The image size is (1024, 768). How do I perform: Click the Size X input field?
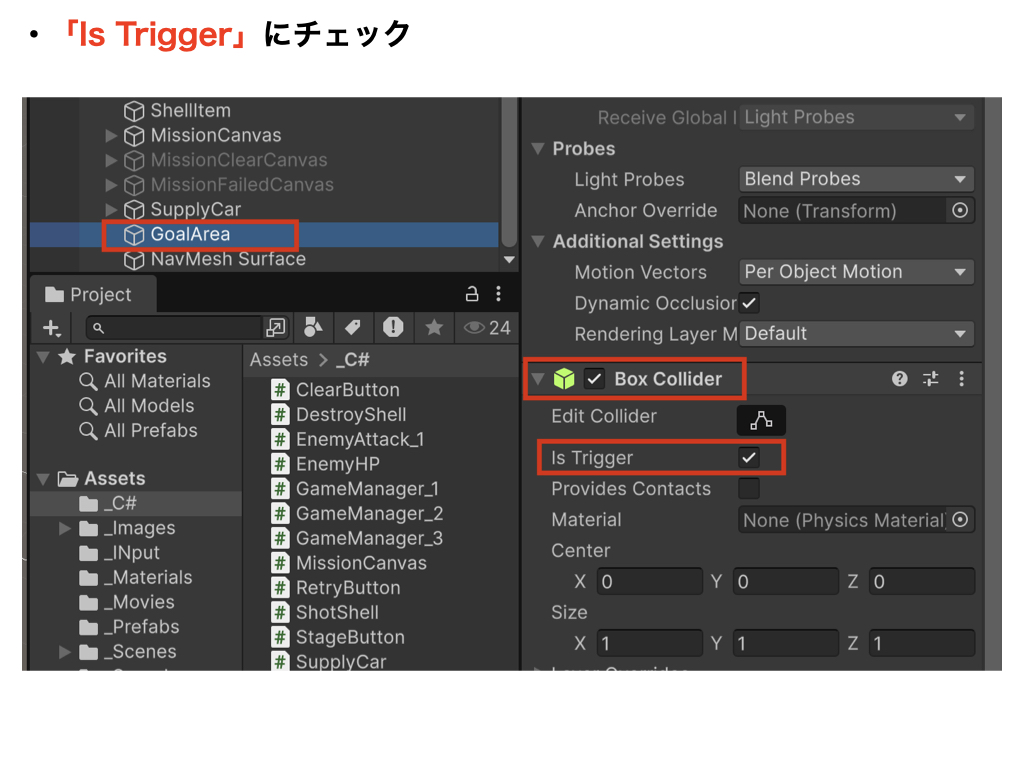click(x=650, y=644)
